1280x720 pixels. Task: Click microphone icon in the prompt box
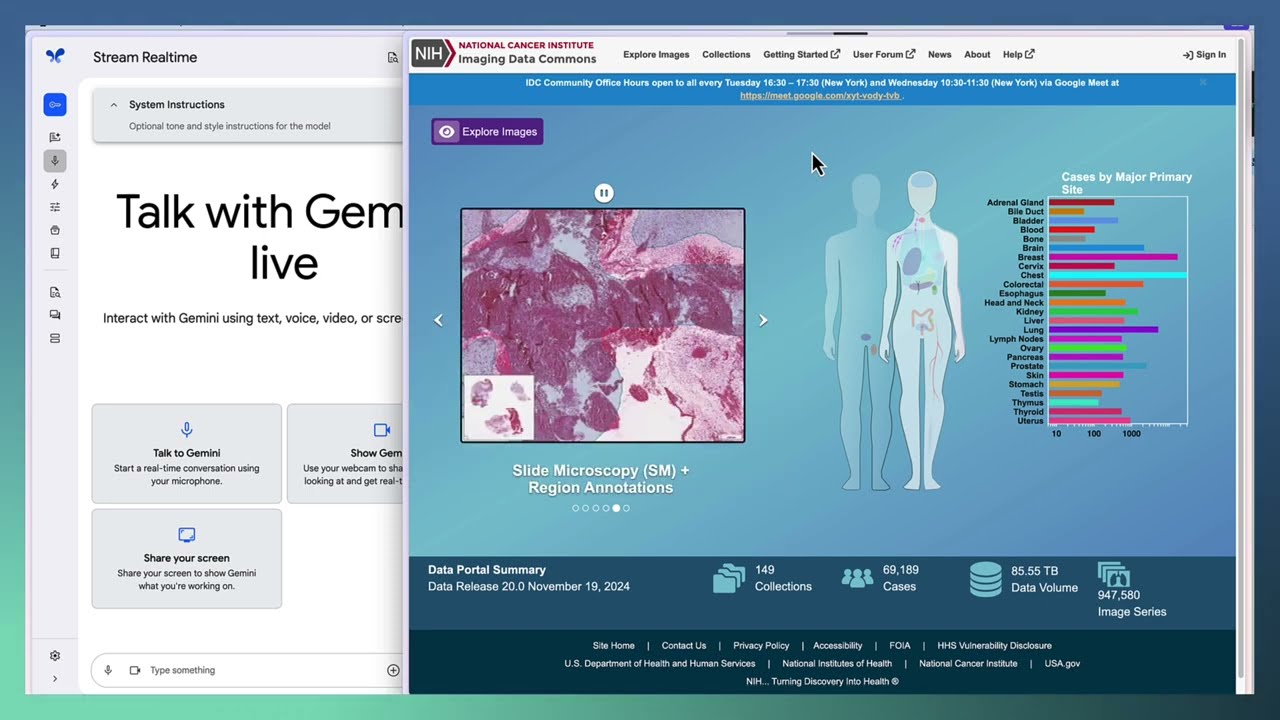coord(108,670)
